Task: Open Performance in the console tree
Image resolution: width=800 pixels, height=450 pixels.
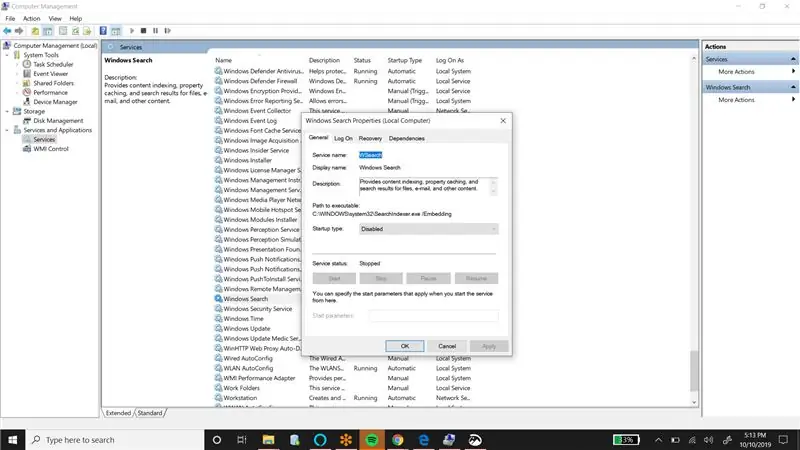Action: pyautogui.click(x=50, y=92)
